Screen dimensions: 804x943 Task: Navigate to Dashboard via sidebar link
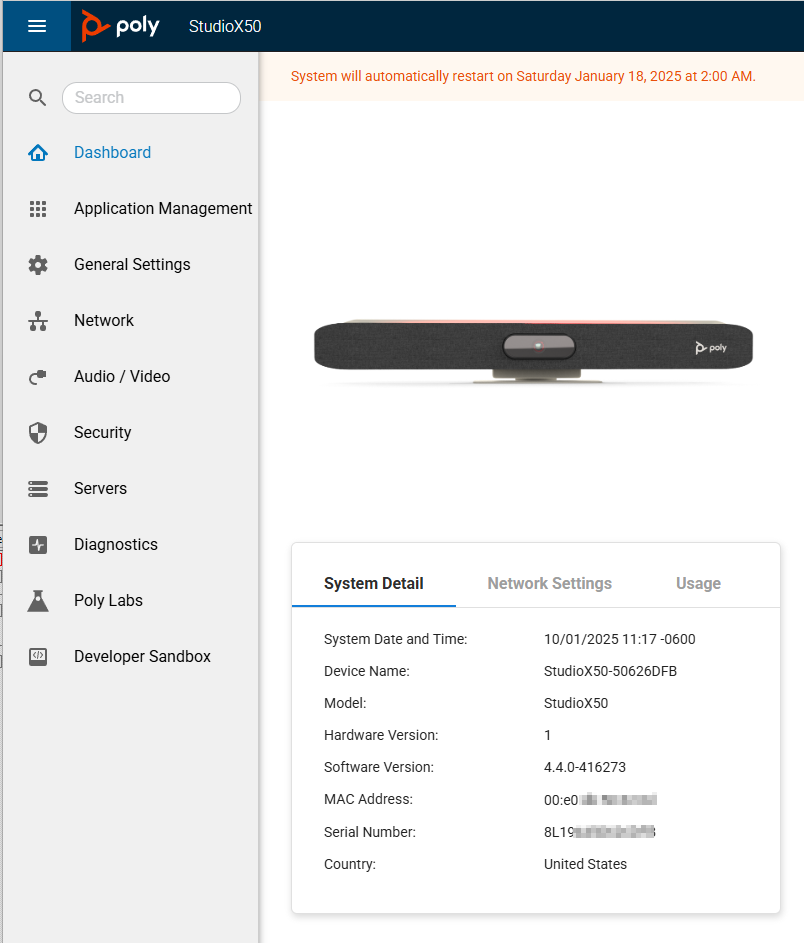point(112,152)
